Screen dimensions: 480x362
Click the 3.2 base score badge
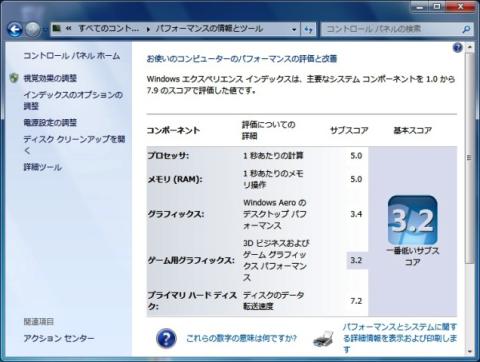pyautogui.click(x=413, y=220)
